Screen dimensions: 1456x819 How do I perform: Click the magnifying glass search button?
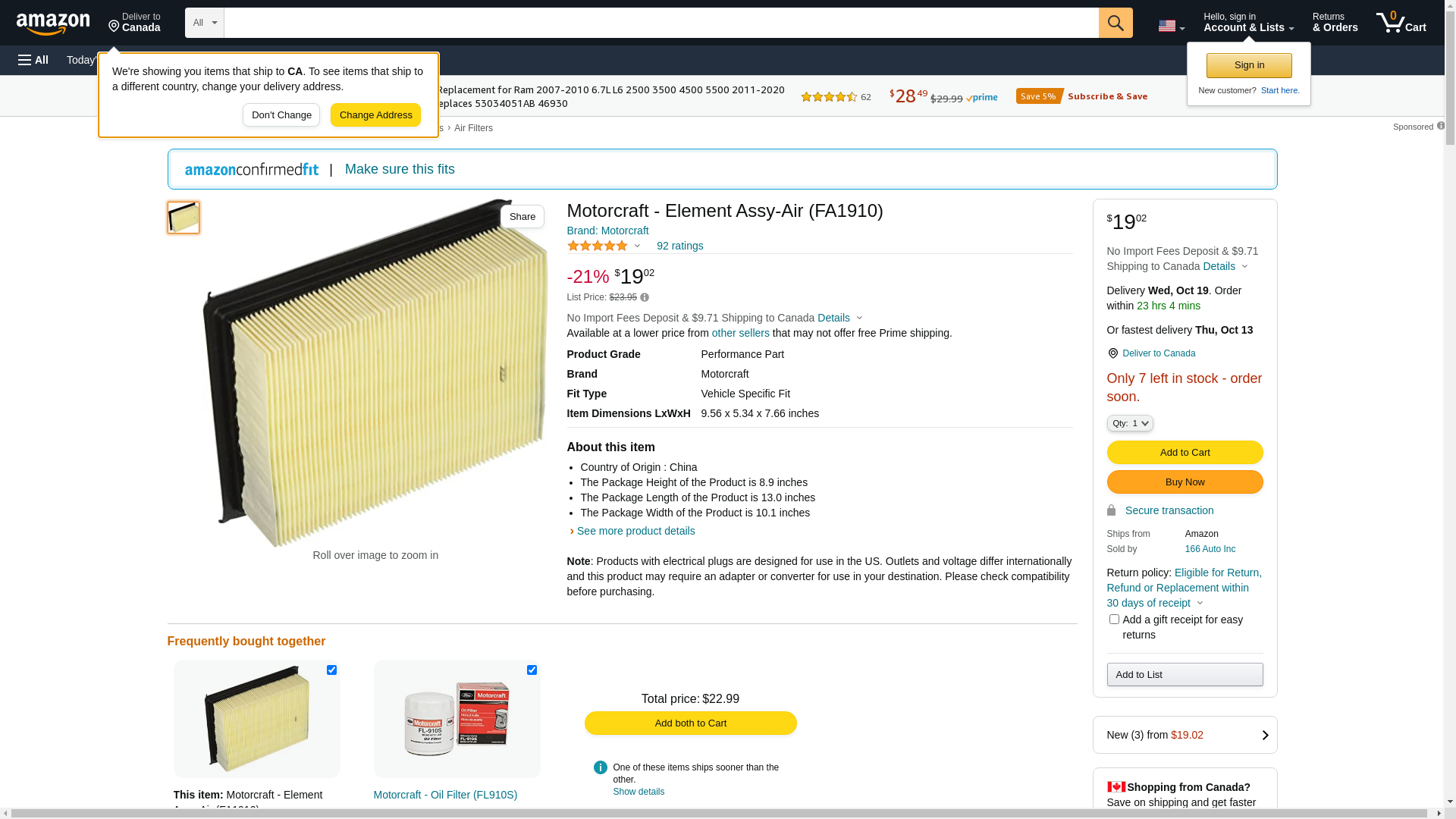(x=1115, y=23)
